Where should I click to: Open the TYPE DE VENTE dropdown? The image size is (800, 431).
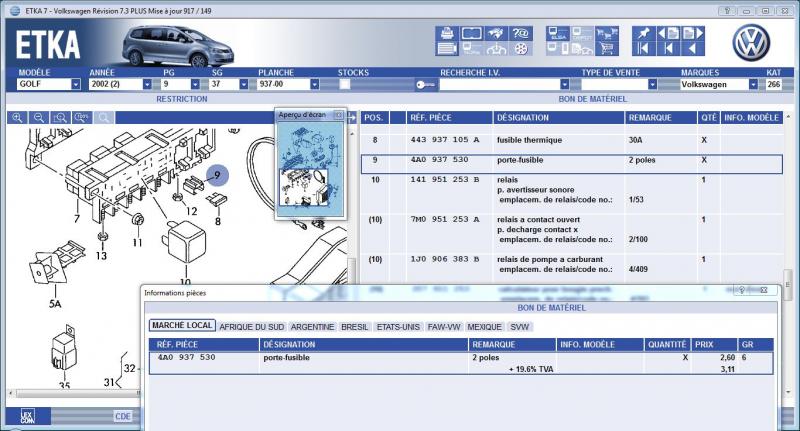[x=652, y=84]
